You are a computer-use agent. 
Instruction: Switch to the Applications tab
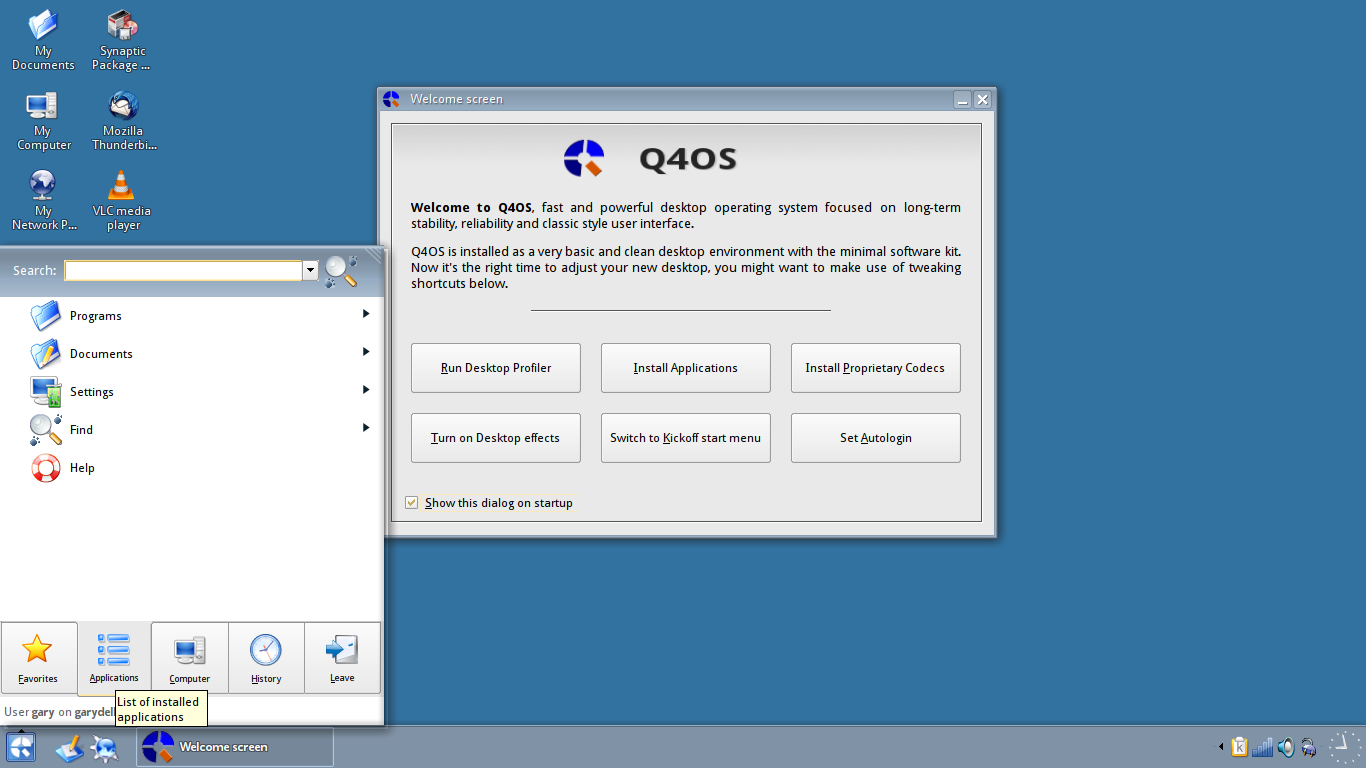[114, 658]
